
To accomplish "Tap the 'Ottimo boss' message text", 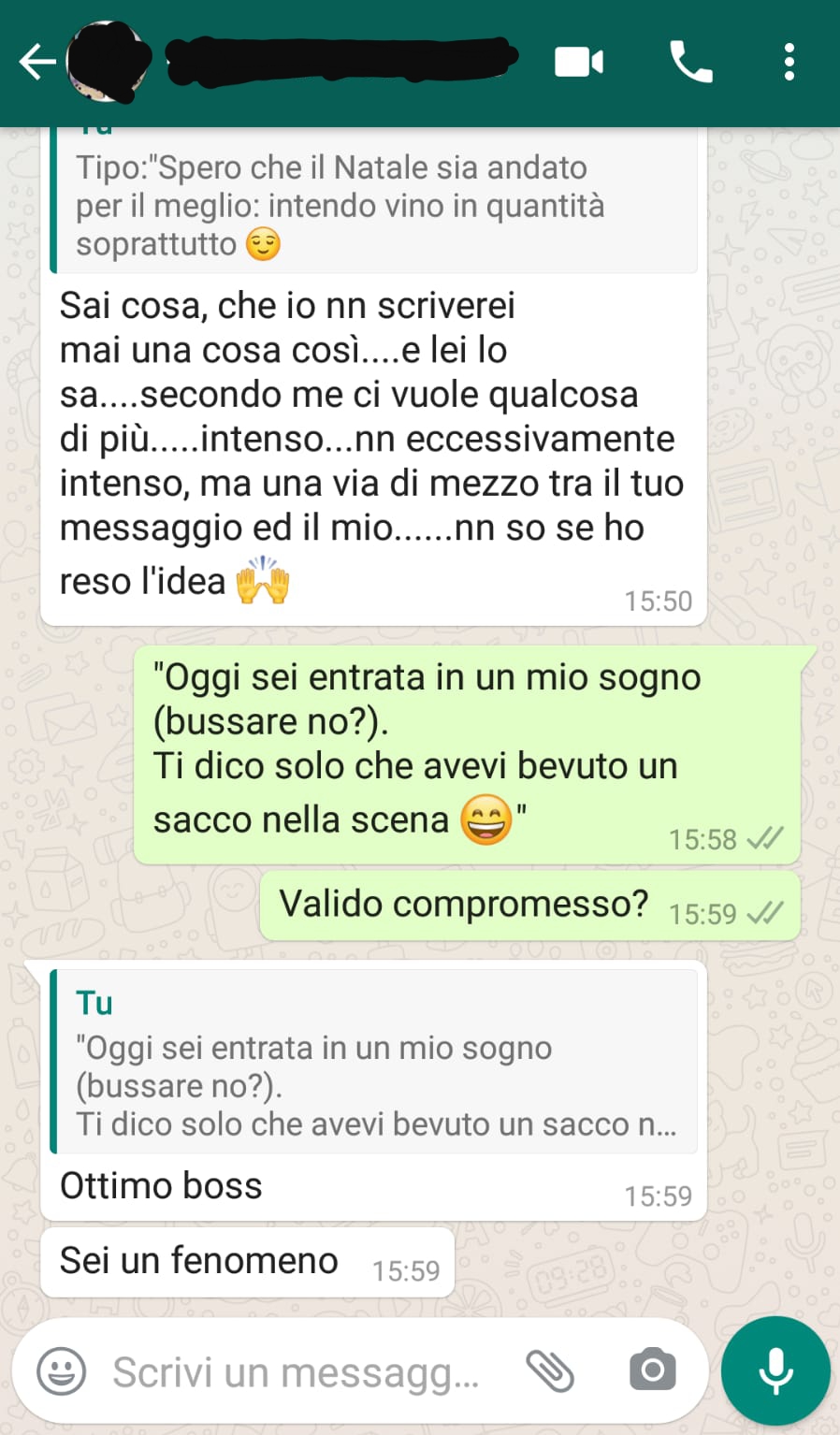I will (161, 1186).
